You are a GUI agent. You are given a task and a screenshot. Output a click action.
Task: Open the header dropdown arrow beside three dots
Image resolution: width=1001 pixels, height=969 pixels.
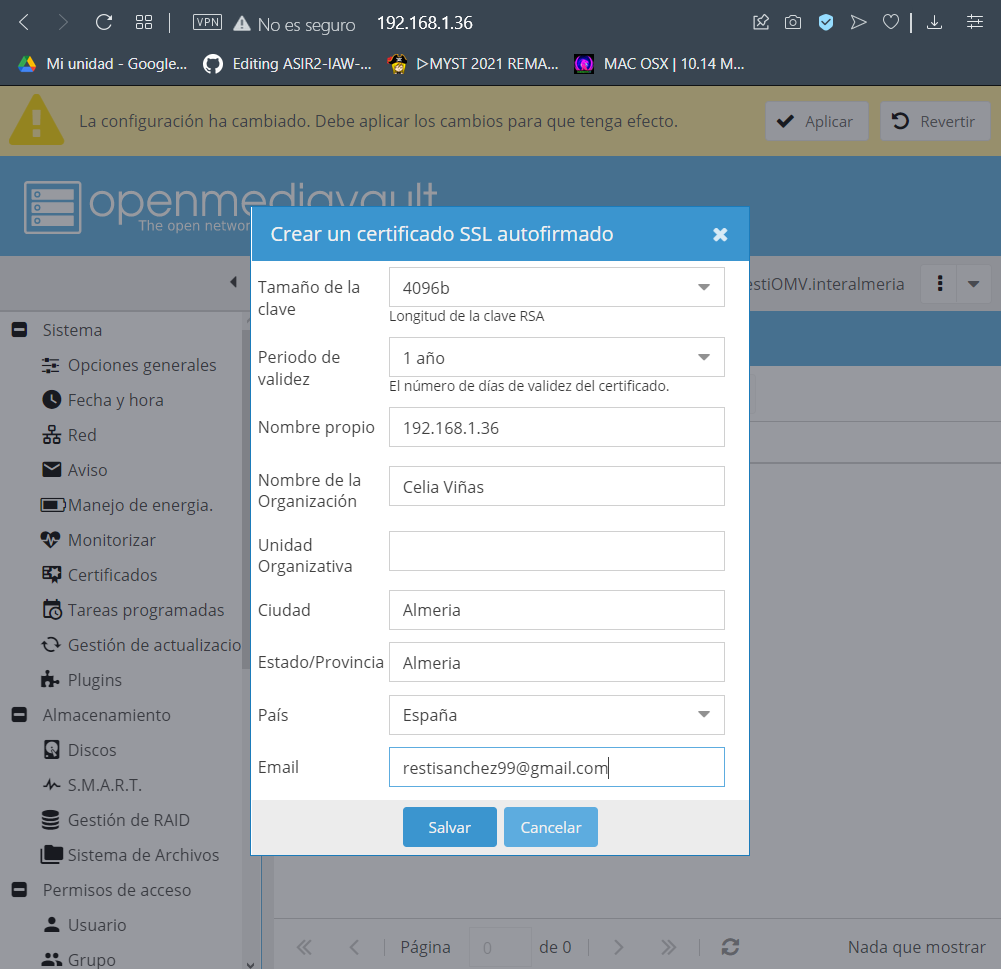pyautogui.click(x=974, y=283)
